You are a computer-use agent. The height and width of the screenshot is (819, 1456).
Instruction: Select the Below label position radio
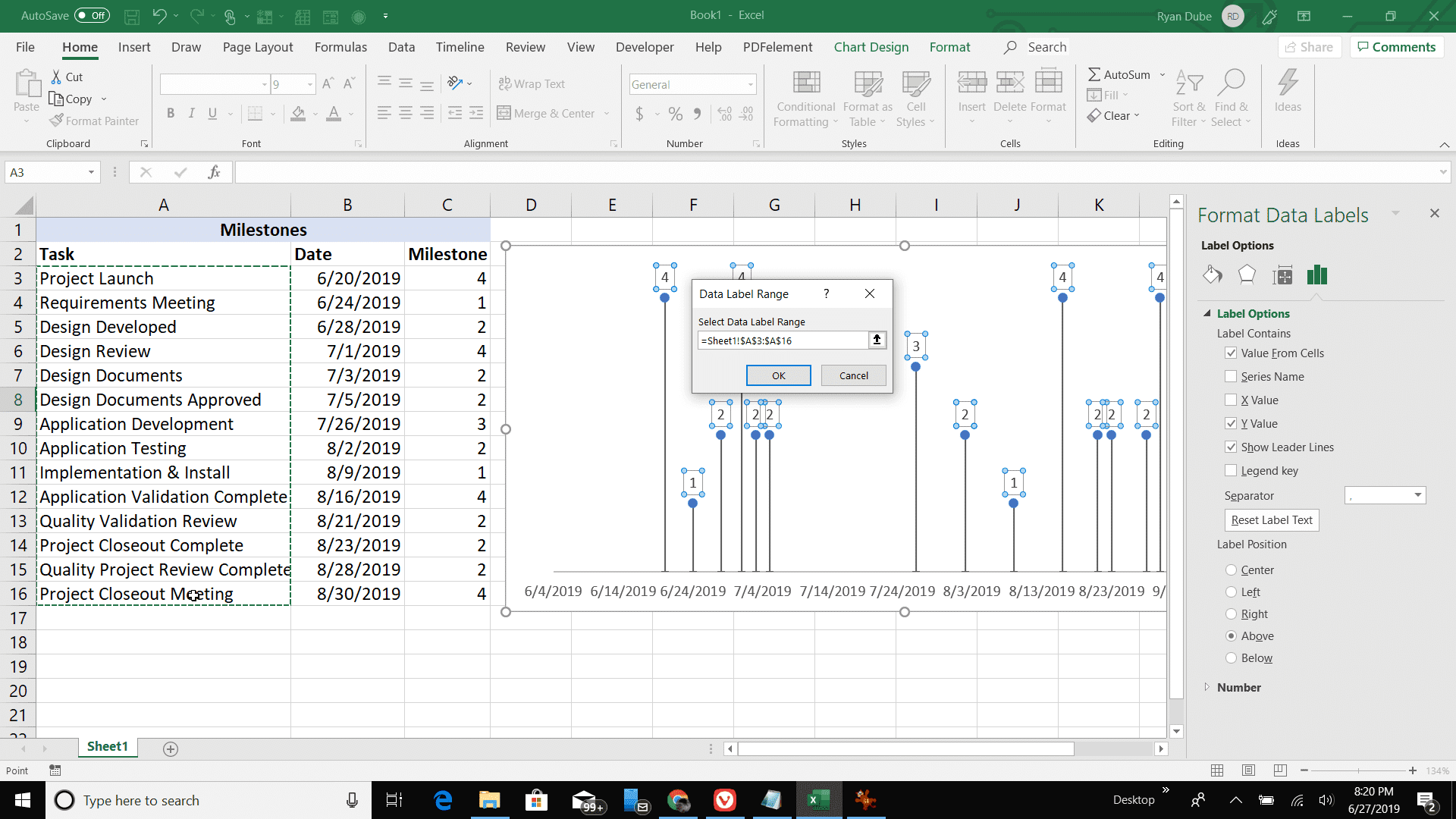(x=1231, y=658)
